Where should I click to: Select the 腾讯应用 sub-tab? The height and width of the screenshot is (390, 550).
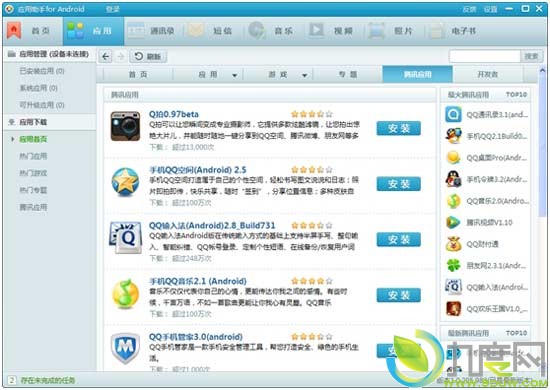coord(417,74)
